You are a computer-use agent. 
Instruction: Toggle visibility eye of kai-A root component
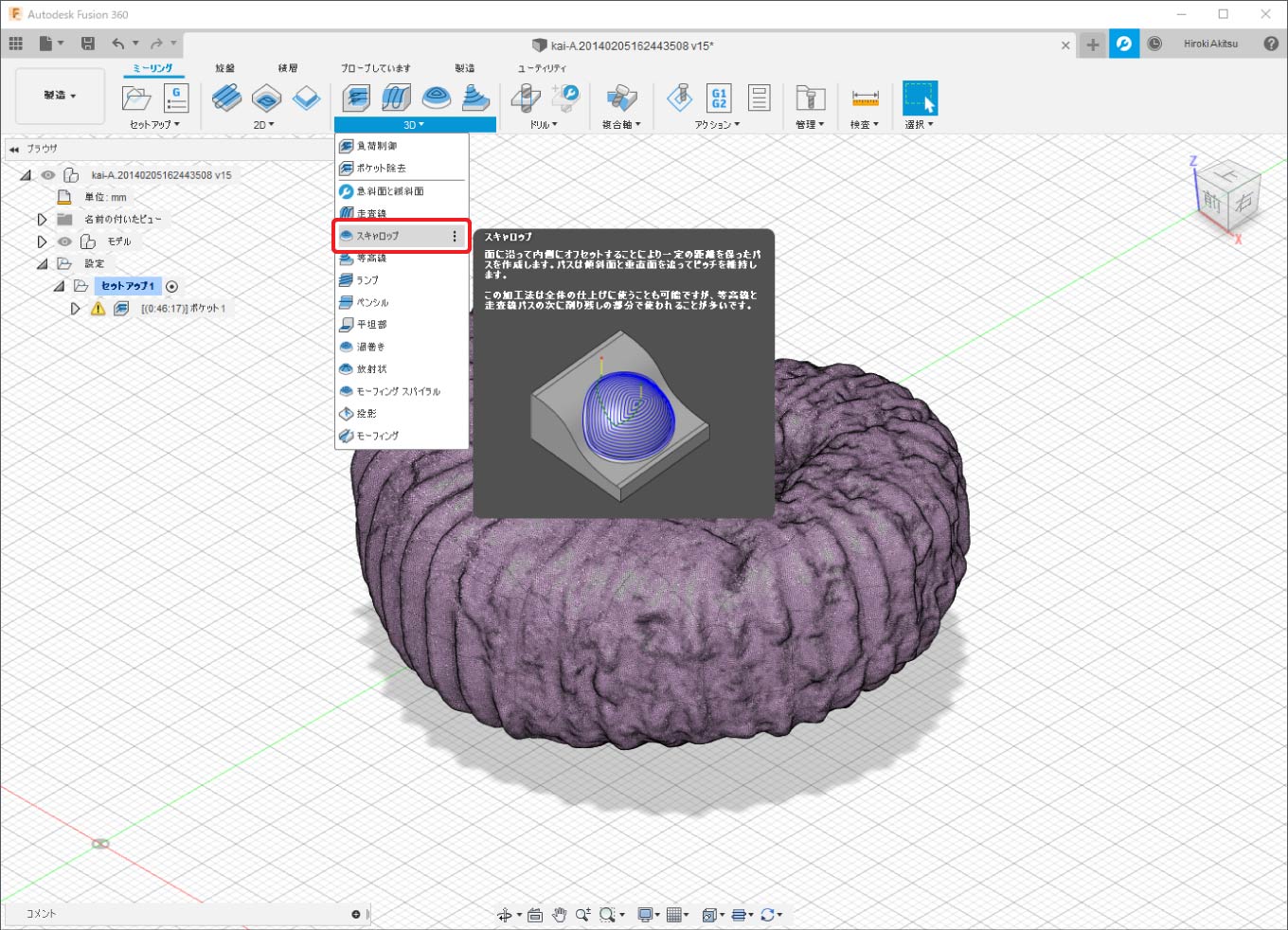click(x=48, y=175)
